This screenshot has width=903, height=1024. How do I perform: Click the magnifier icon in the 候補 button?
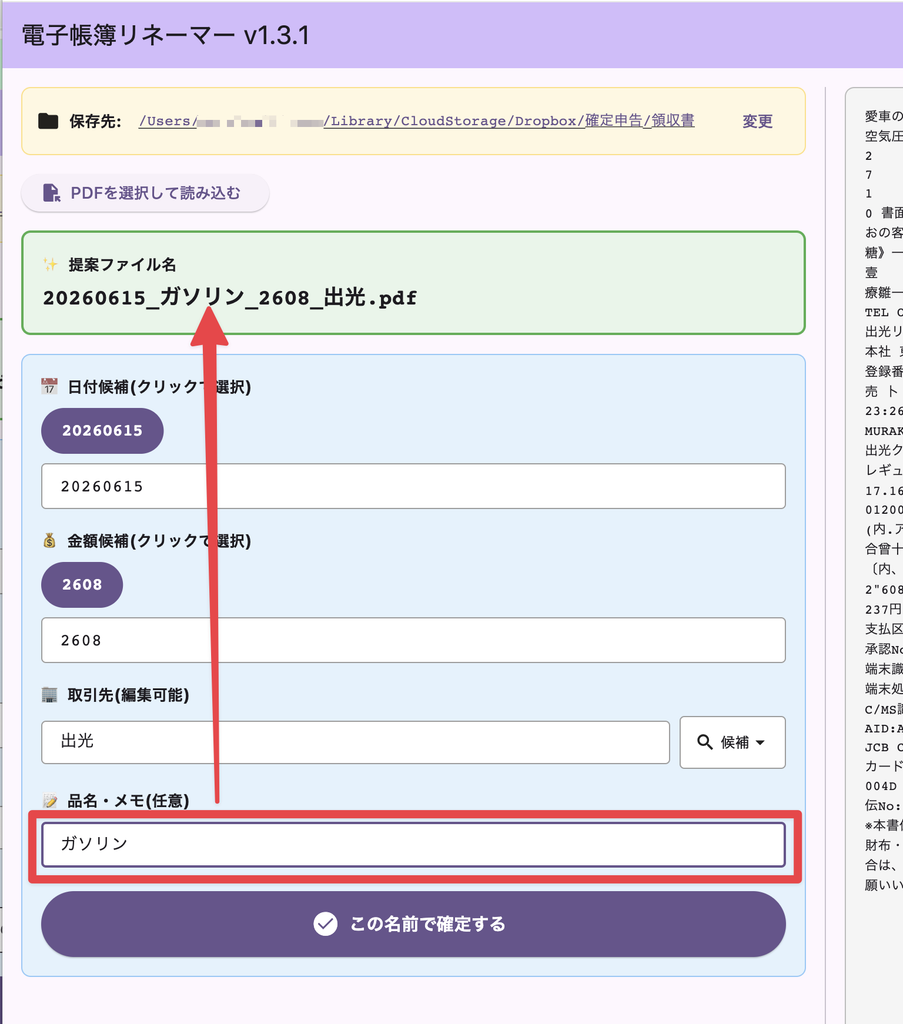705,742
